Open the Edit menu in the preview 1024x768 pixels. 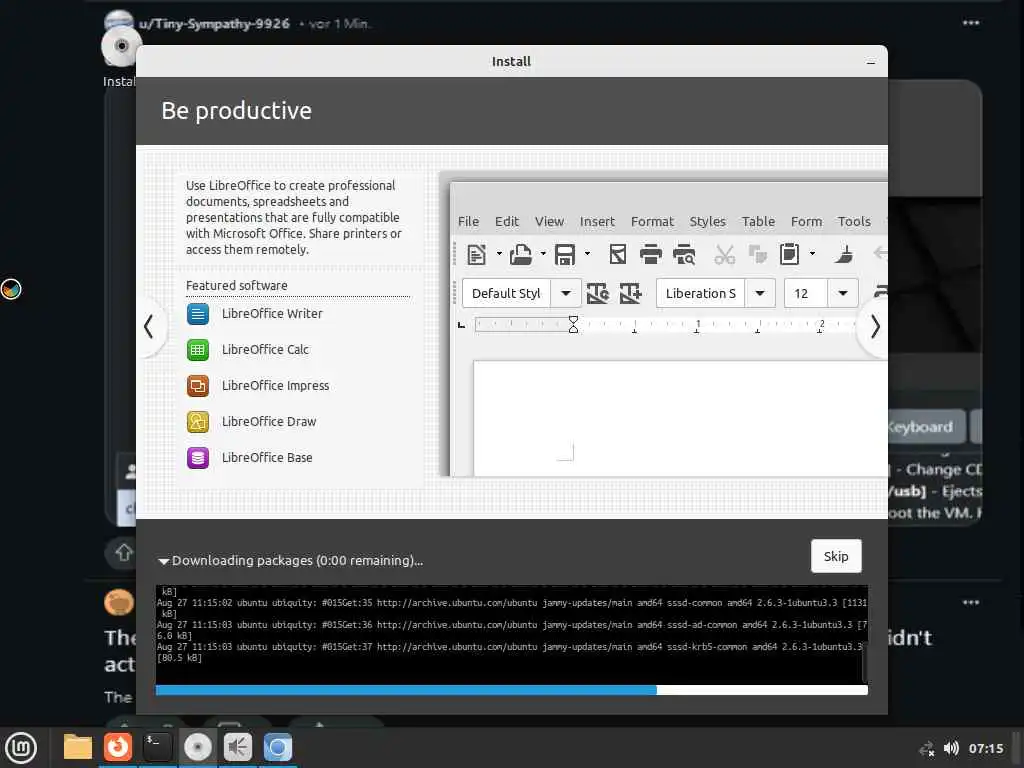click(507, 221)
